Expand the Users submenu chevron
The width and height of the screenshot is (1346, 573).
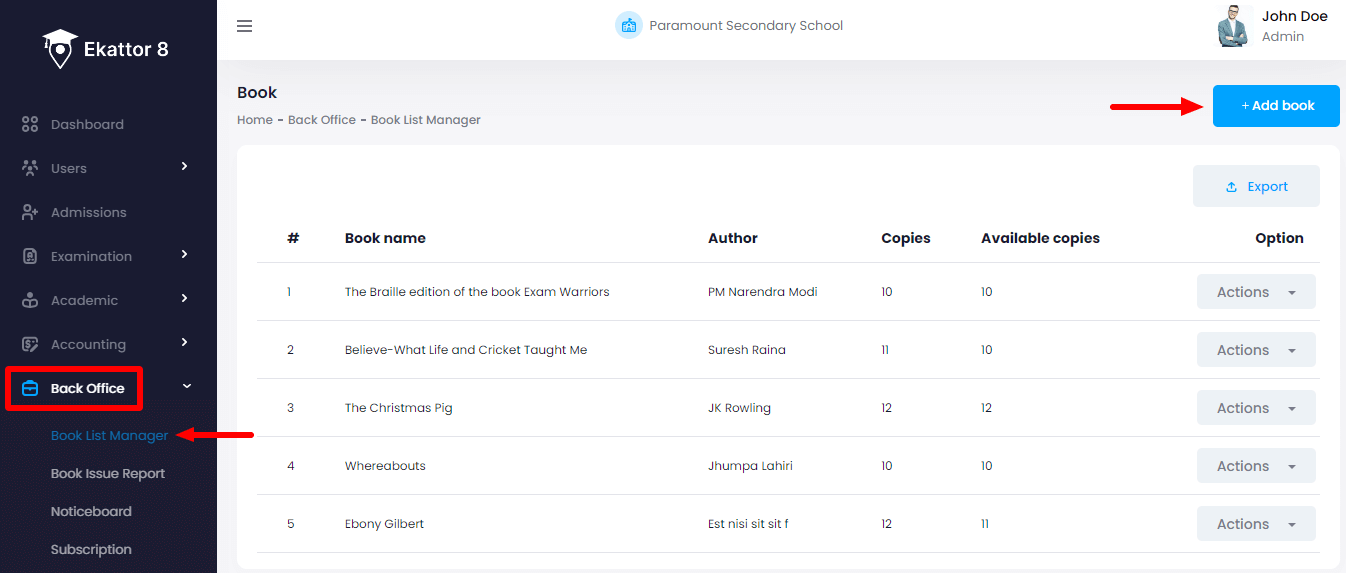tap(185, 167)
